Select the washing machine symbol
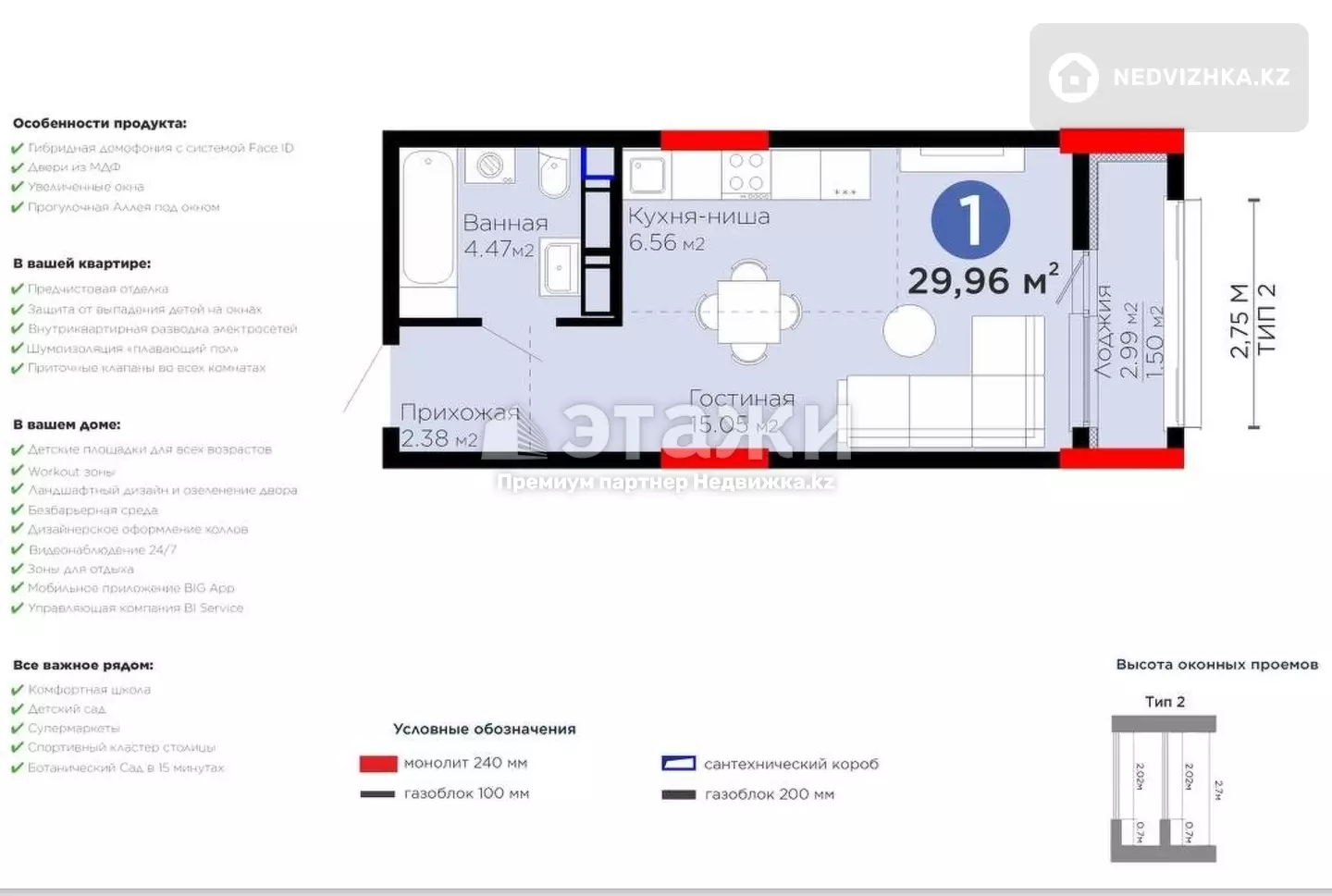This screenshot has height=896, width=1332. tap(489, 166)
